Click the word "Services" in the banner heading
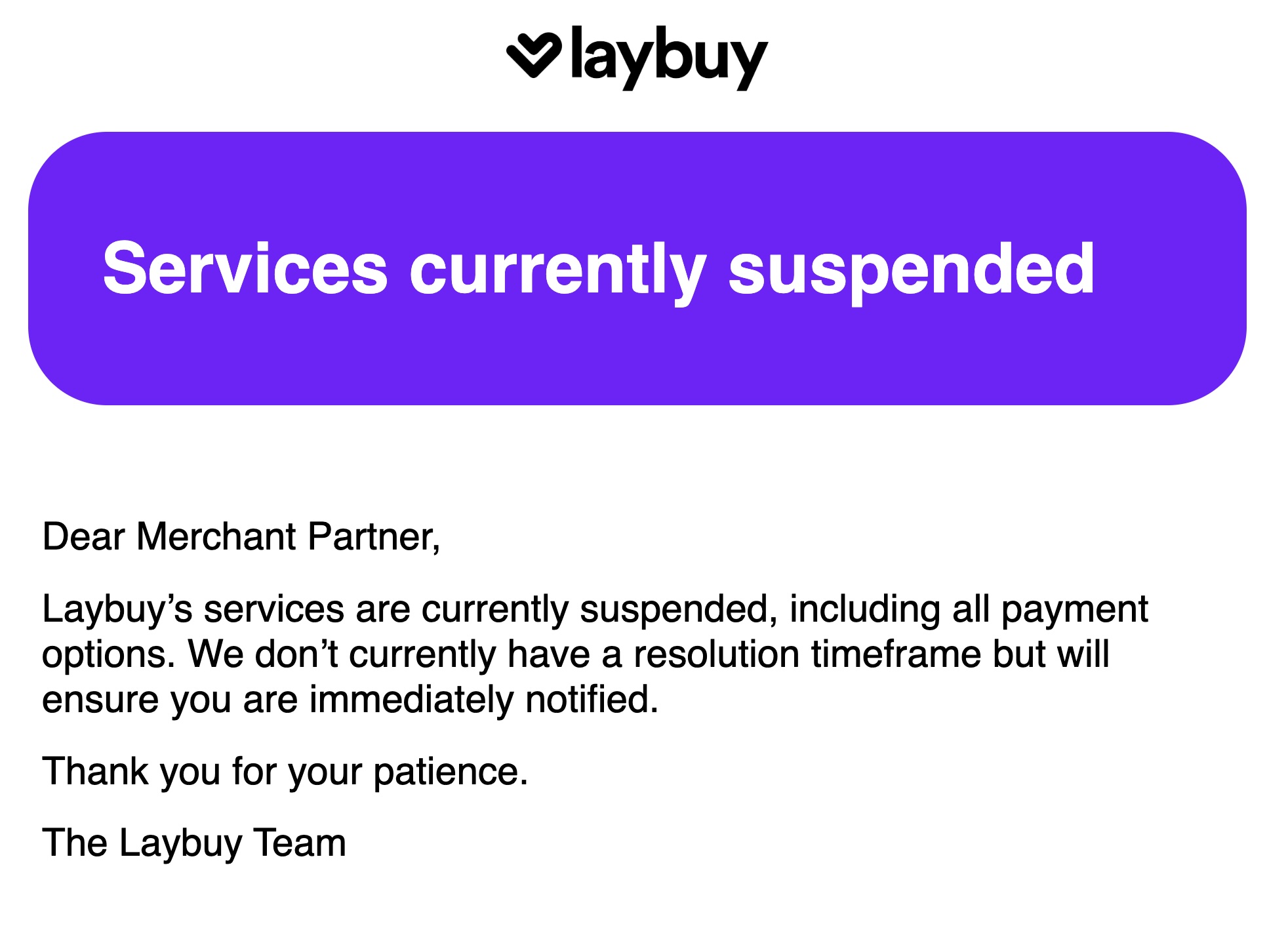1288x943 pixels. [245, 269]
